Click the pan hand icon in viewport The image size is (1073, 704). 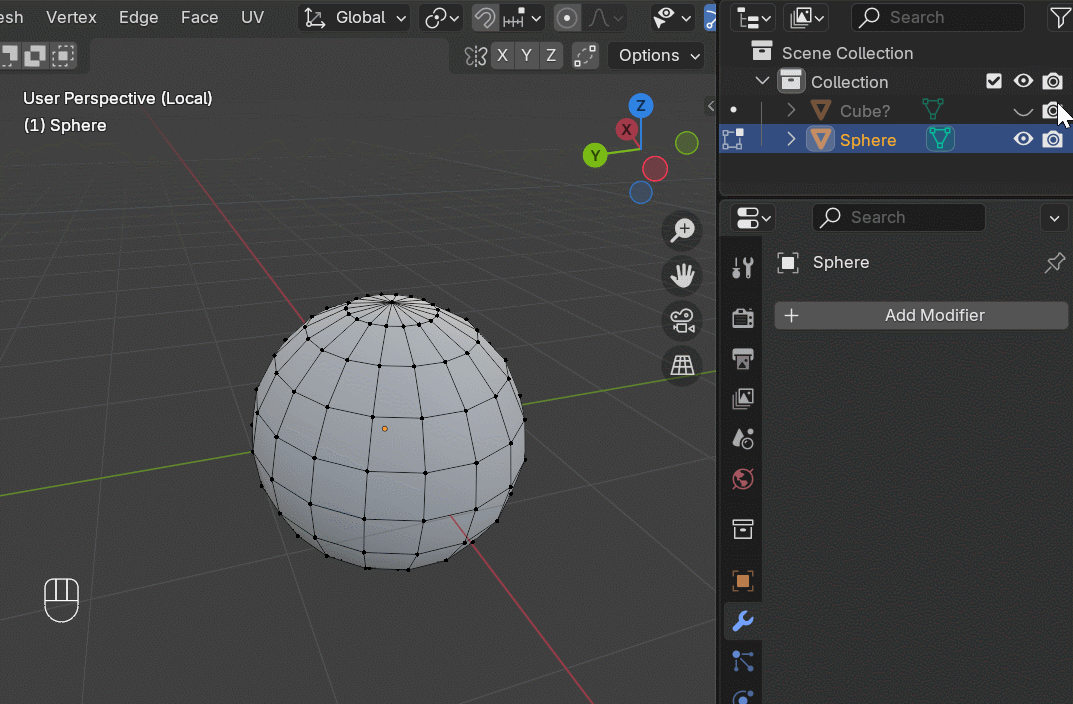tap(682, 276)
